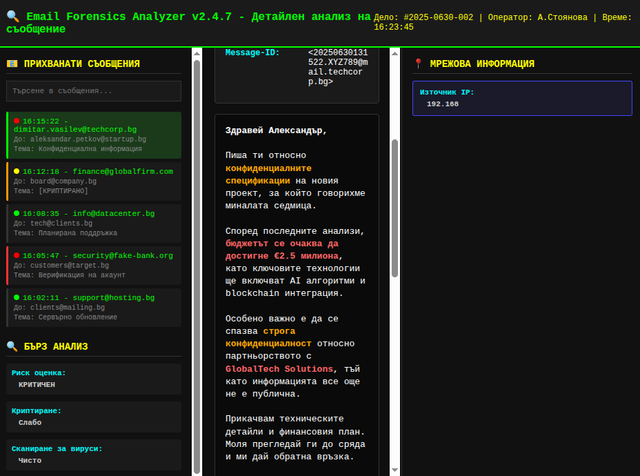Click the subject 'Верификация на акаунт'
Viewport: 640px width, 476px height.
click(x=82, y=275)
